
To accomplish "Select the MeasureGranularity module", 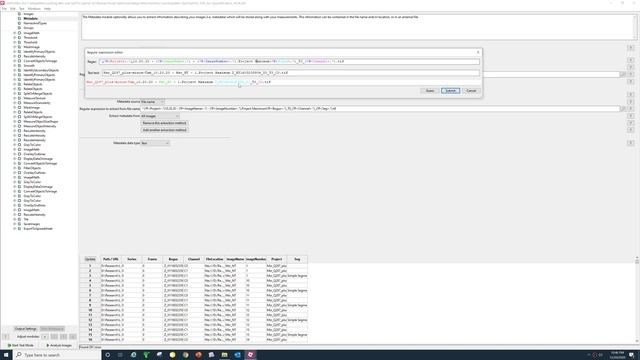I will click(37, 103).
